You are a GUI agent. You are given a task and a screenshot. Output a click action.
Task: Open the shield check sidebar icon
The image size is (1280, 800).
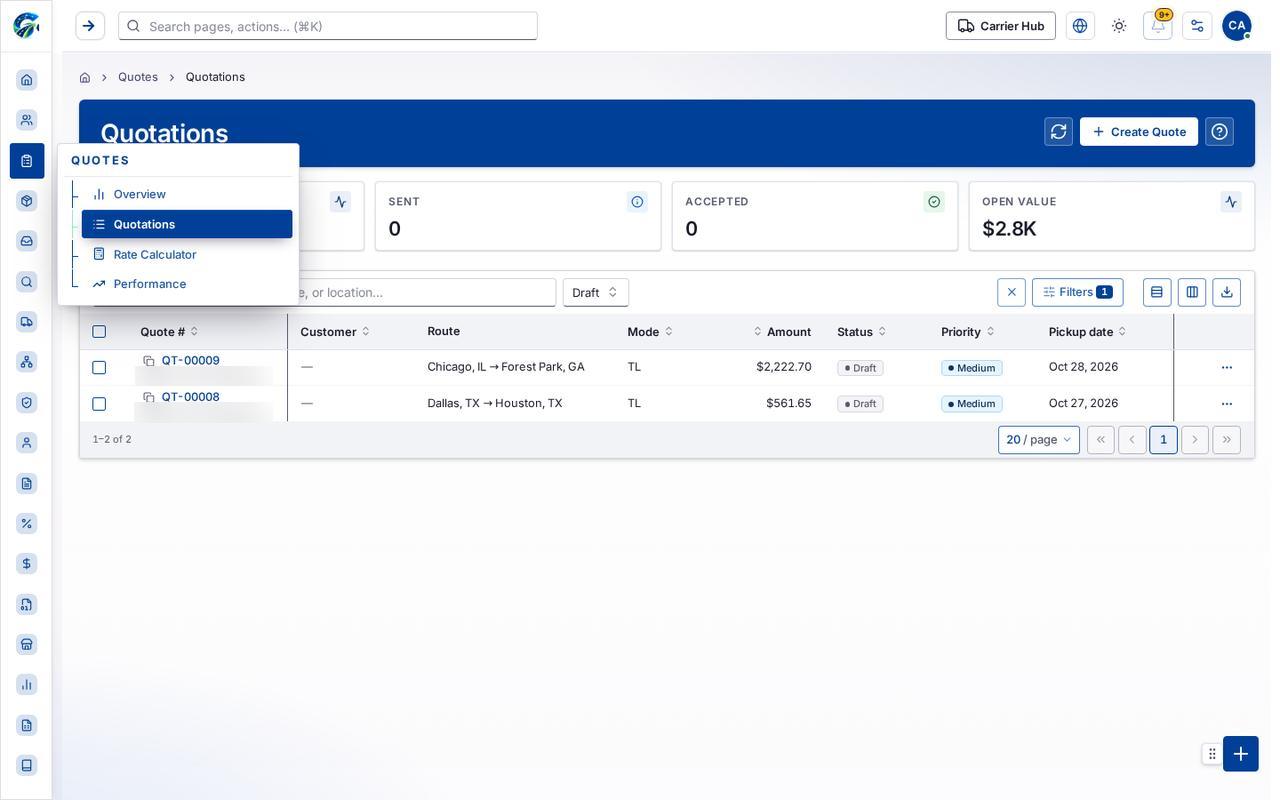(27, 403)
